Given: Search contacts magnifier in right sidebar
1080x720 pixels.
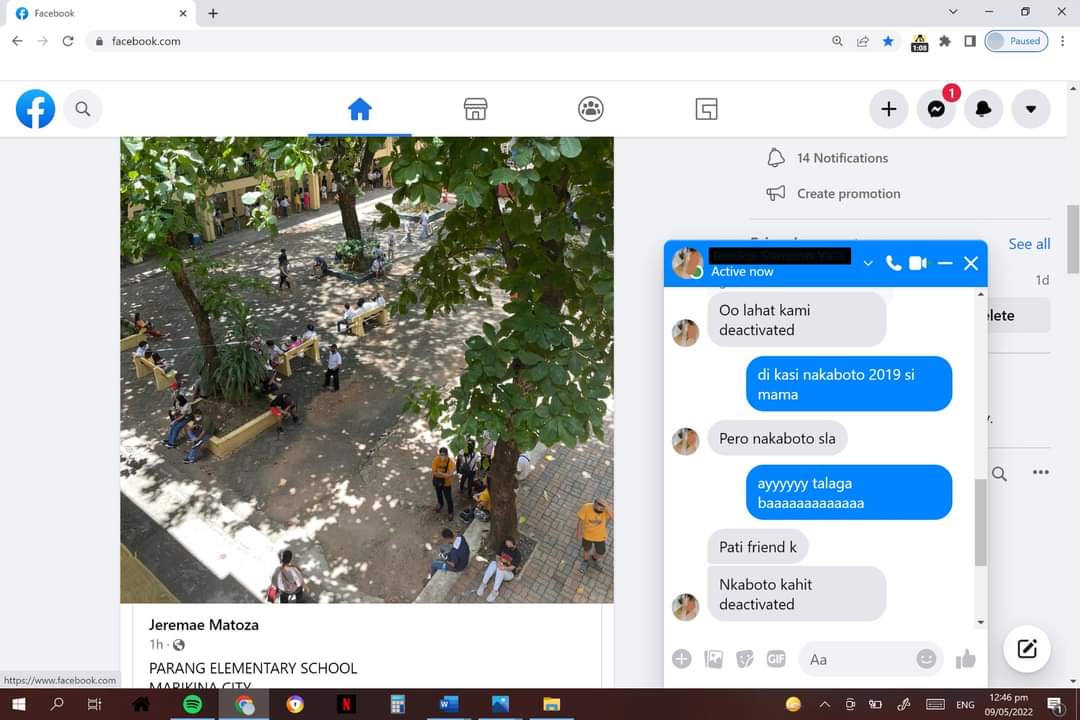Looking at the screenshot, I should coord(999,473).
